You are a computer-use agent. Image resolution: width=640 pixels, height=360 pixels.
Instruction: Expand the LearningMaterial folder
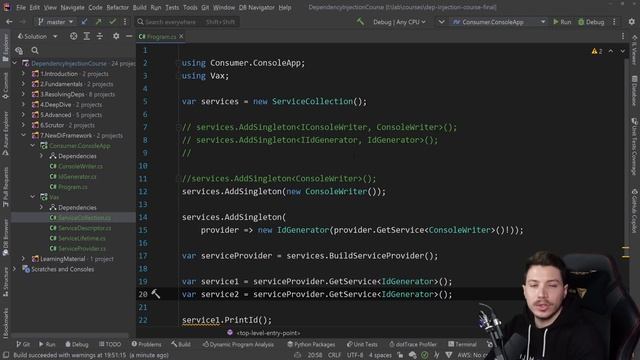coord(23,259)
